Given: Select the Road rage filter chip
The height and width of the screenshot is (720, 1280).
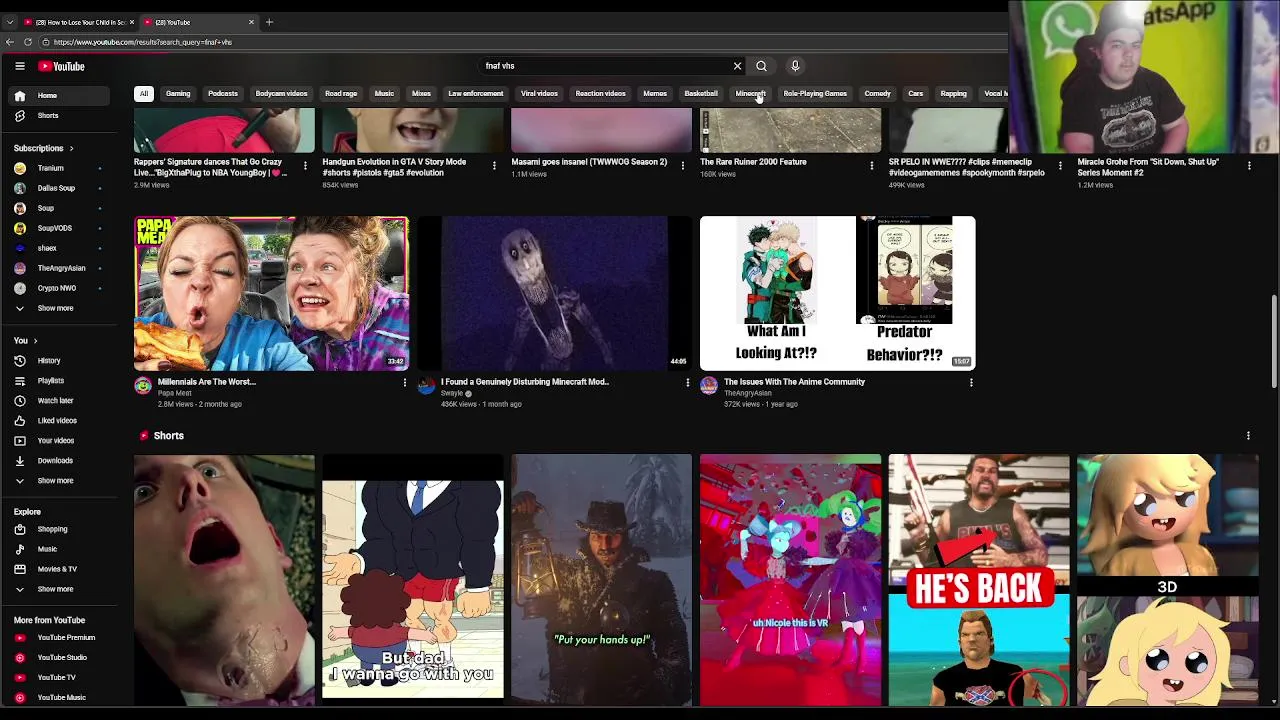Looking at the screenshot, I should pos(341,94).
